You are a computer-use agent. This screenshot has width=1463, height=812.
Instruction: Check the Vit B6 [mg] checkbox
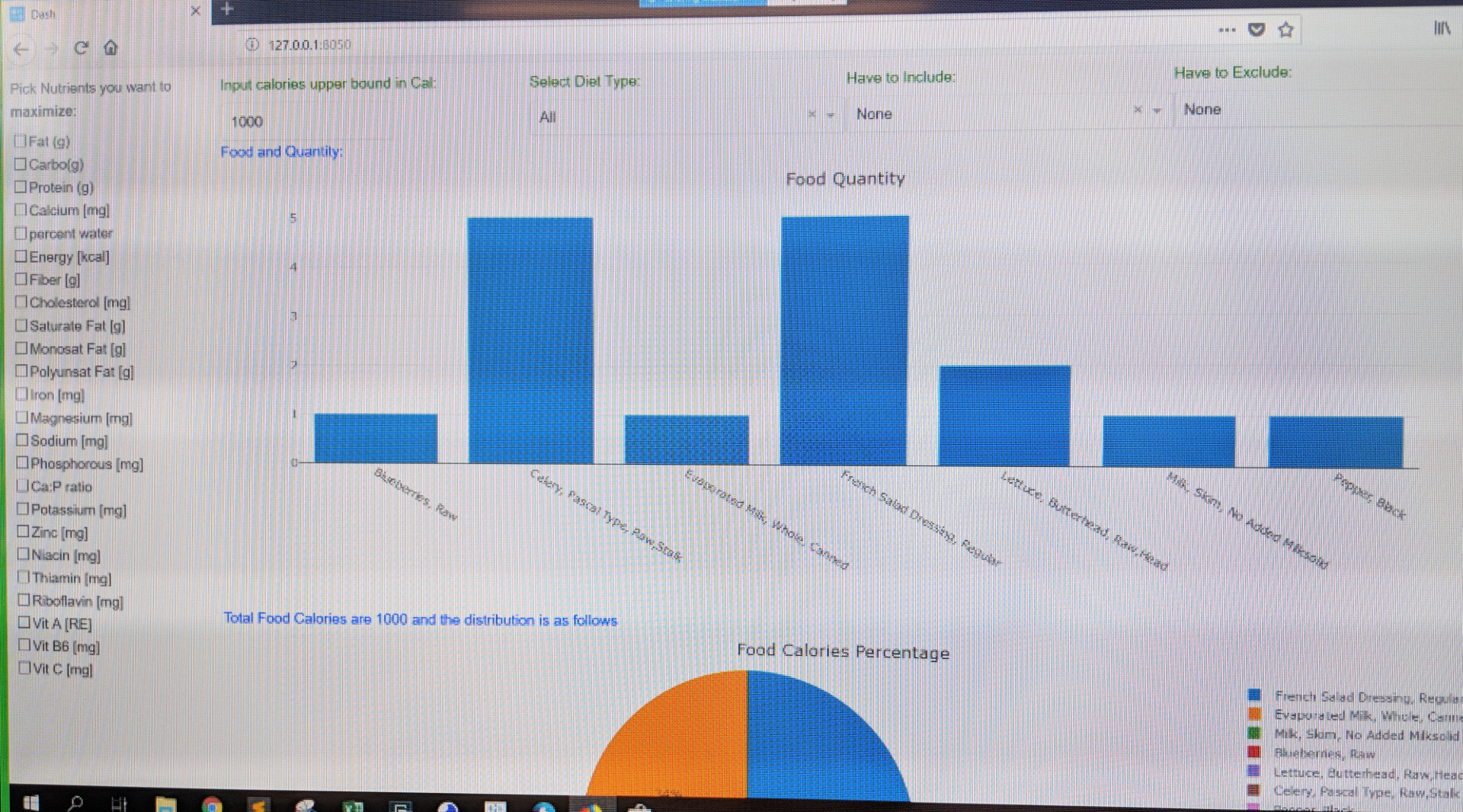[25, 645]
